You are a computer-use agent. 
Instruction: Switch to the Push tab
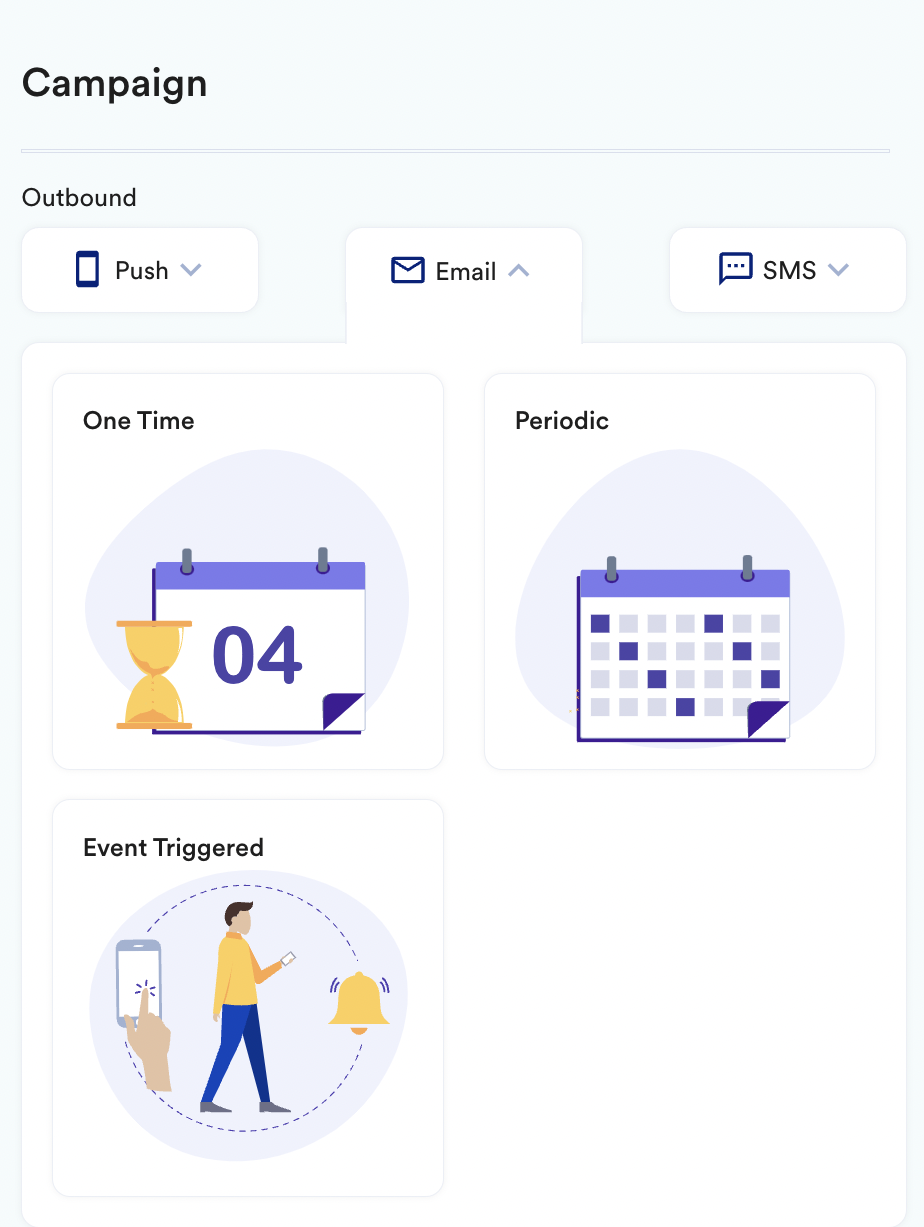(x=140, y=270)
